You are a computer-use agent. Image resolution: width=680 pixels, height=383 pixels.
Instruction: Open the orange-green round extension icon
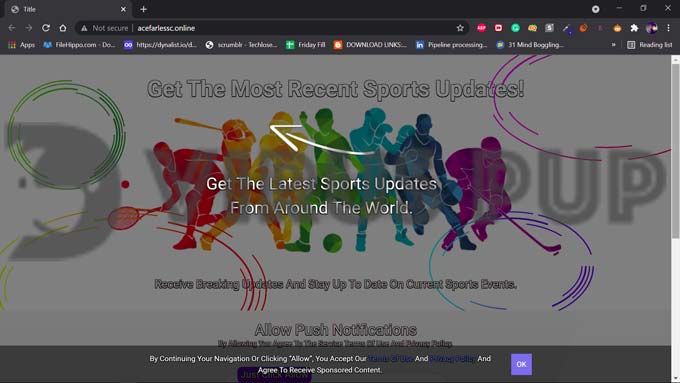coord(532,28)
